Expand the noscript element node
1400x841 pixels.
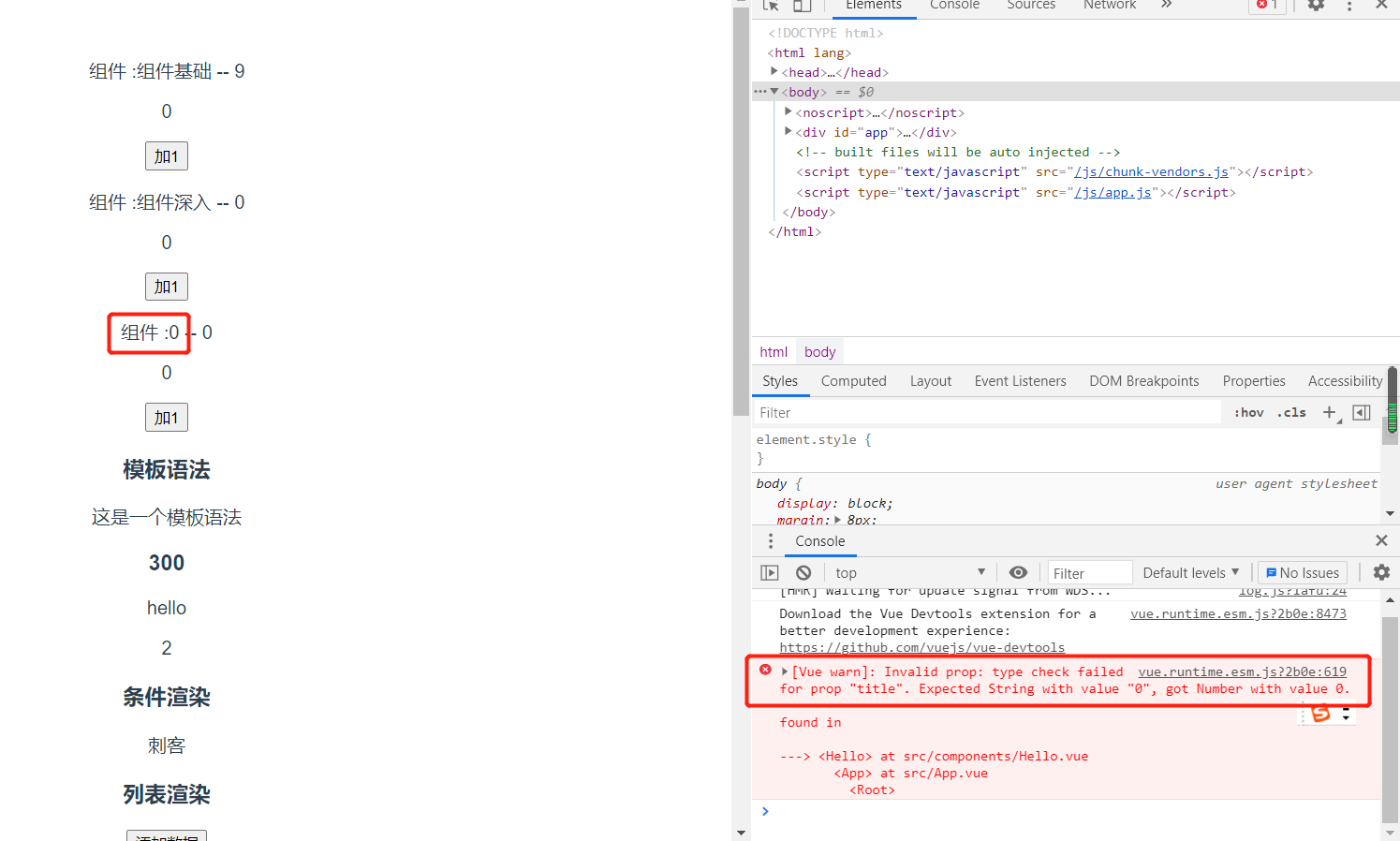pos(788,111)
